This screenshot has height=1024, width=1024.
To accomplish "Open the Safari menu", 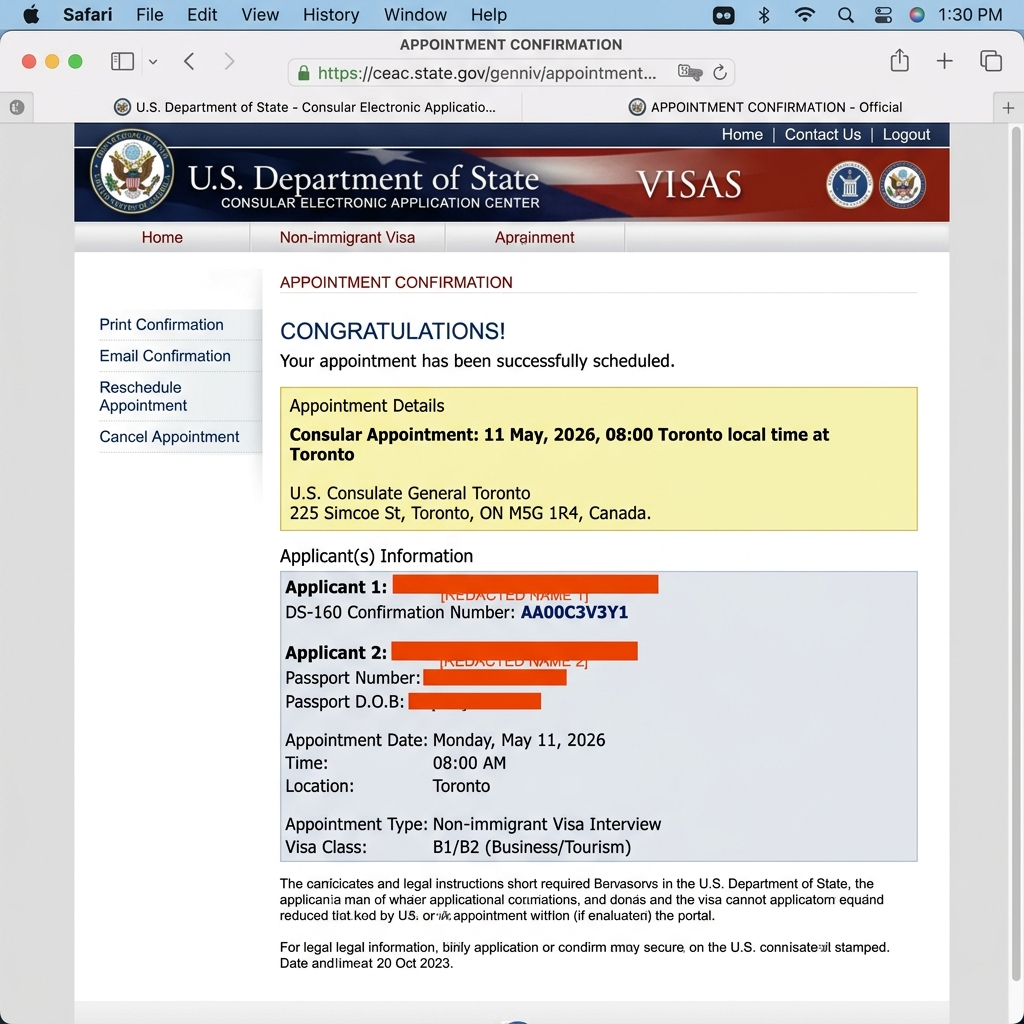I will pos(88,14).
